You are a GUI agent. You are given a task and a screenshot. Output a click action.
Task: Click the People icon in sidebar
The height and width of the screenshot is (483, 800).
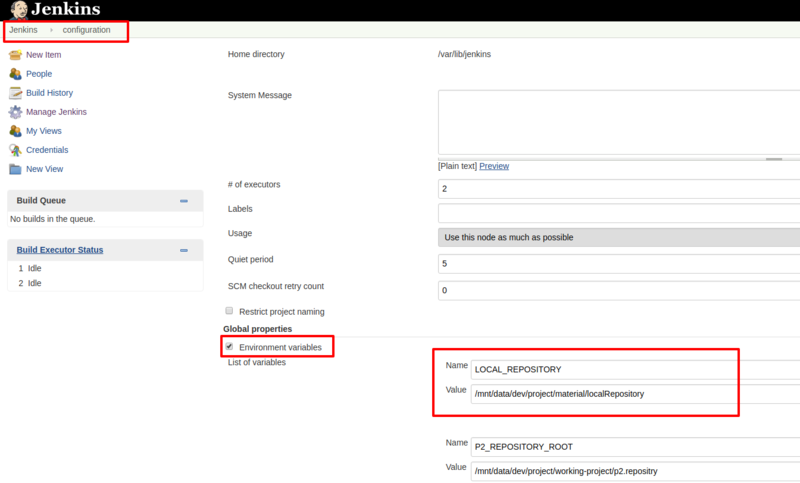click(x=15, y=74)
